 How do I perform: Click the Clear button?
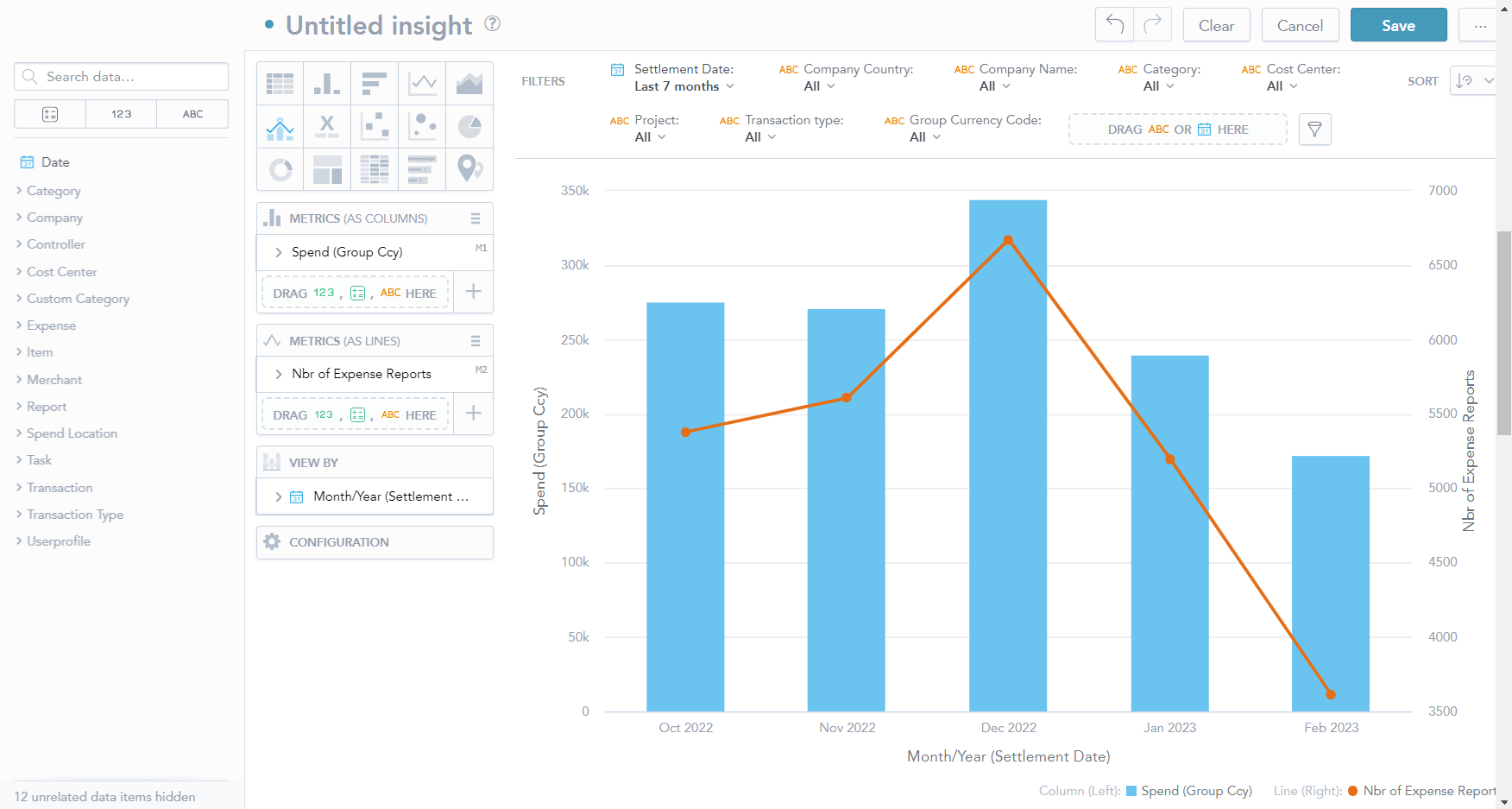point(1216,25)
